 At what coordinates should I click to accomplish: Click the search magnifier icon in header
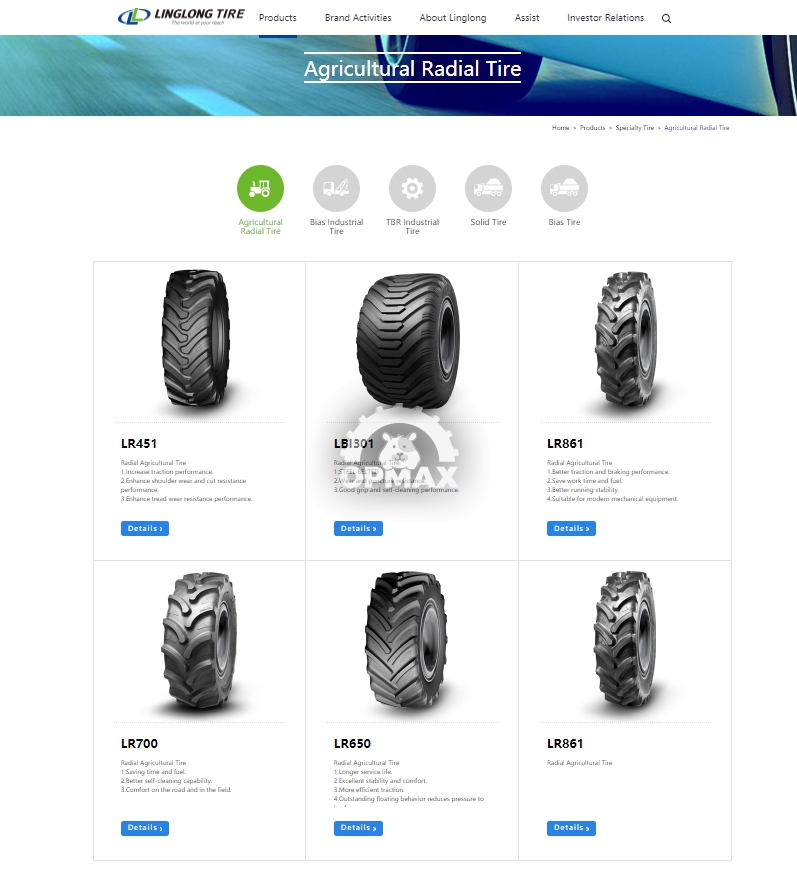click(x=666, y=18)
